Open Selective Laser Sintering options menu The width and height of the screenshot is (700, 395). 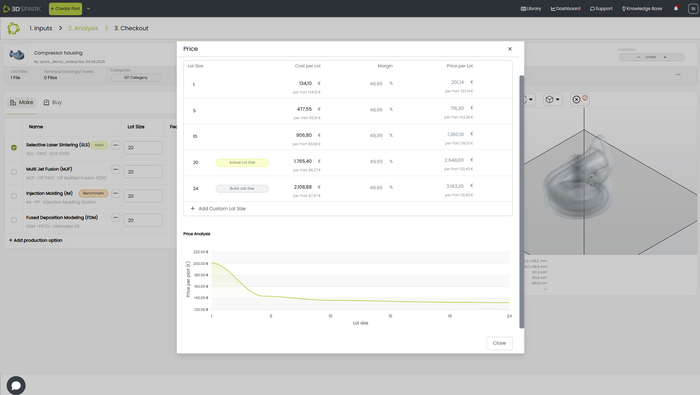(116, 145)
